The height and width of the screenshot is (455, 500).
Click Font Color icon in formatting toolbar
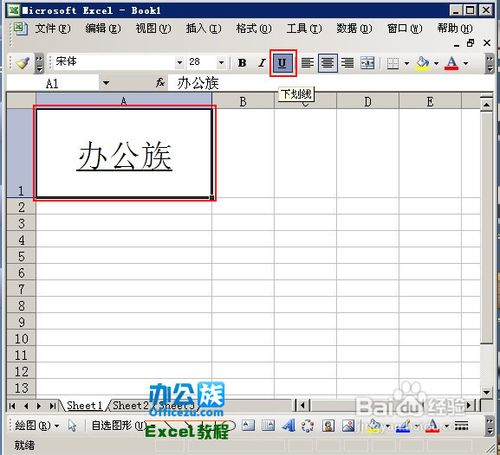coord(452,63)
